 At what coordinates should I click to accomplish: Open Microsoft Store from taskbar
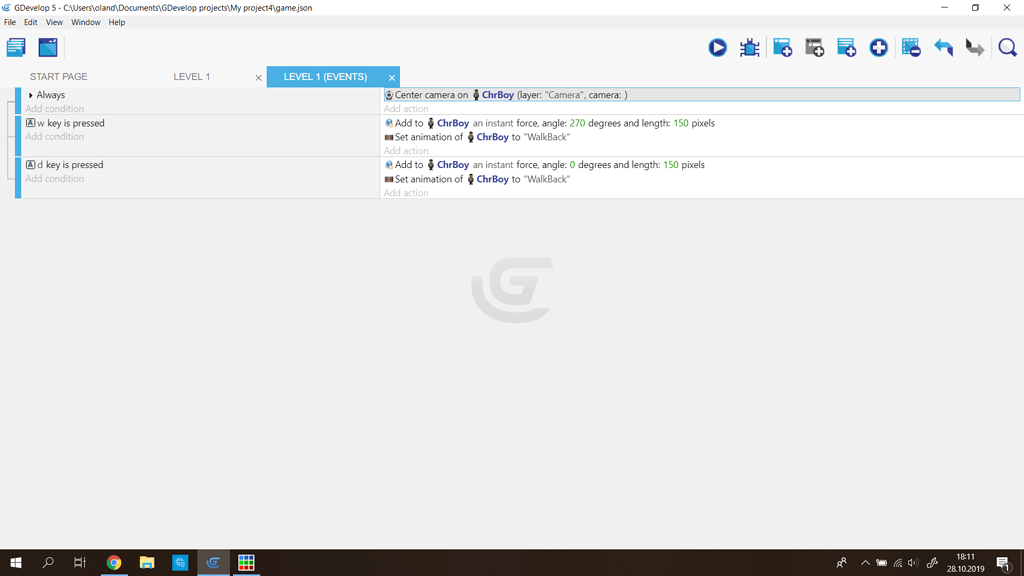(x=180, y=562)
